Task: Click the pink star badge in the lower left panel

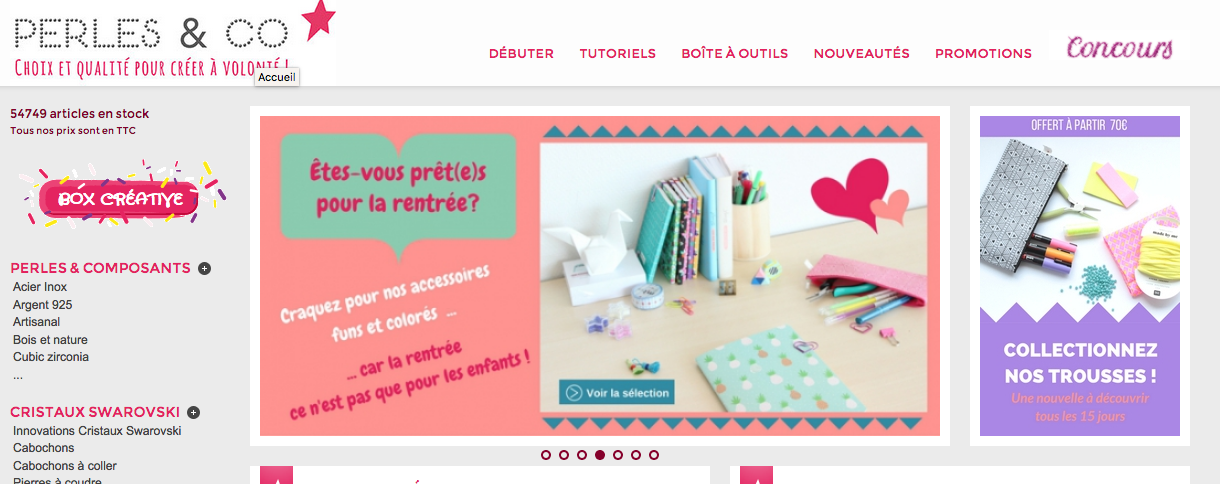Action: pos(276,475)
